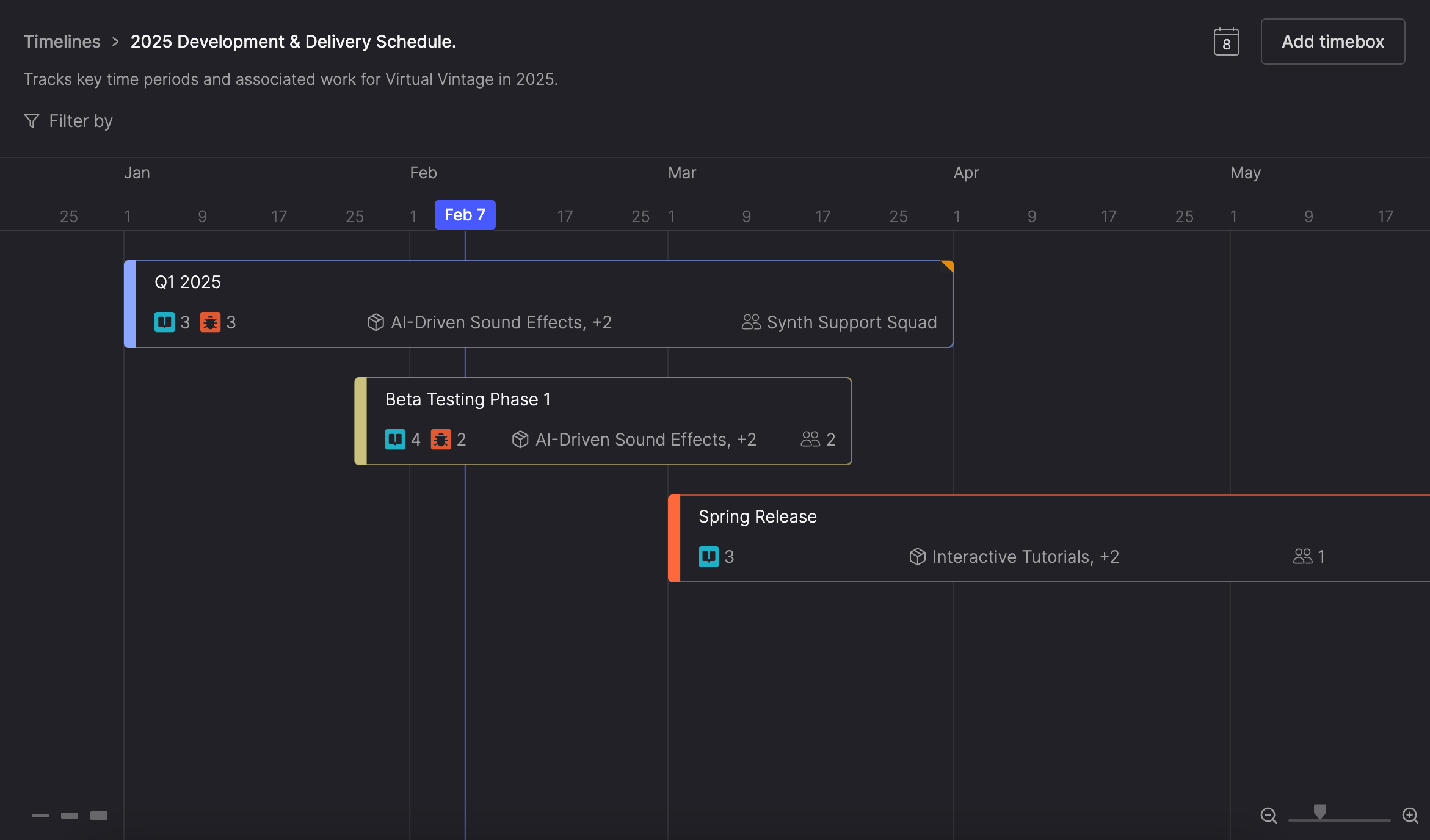Click the team icon in Spring Release

(x=1302, y=557)
